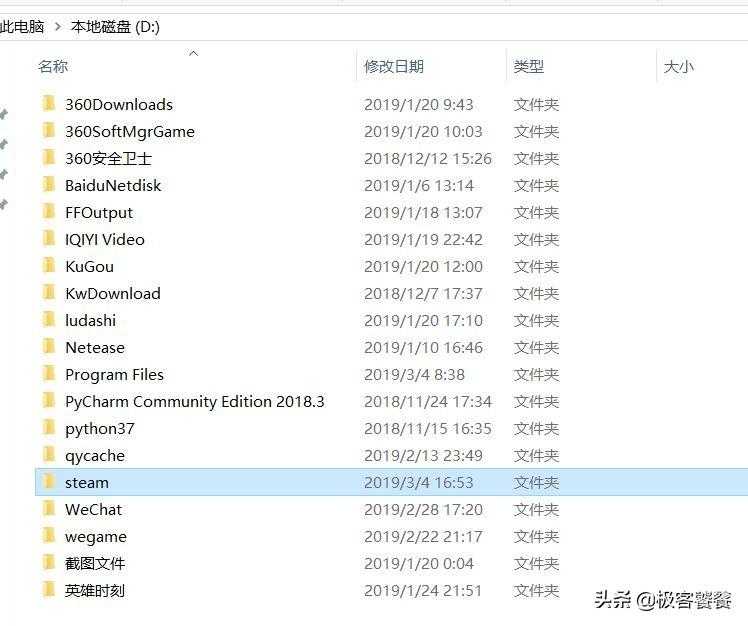Viewport: 748px width, 626px height.
Task: Select the wegame folder icon
Action: click(48, 536)
